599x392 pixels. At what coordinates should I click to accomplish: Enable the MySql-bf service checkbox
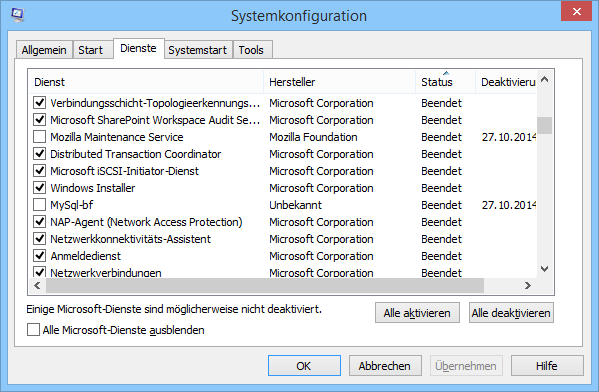click(39, 205)
